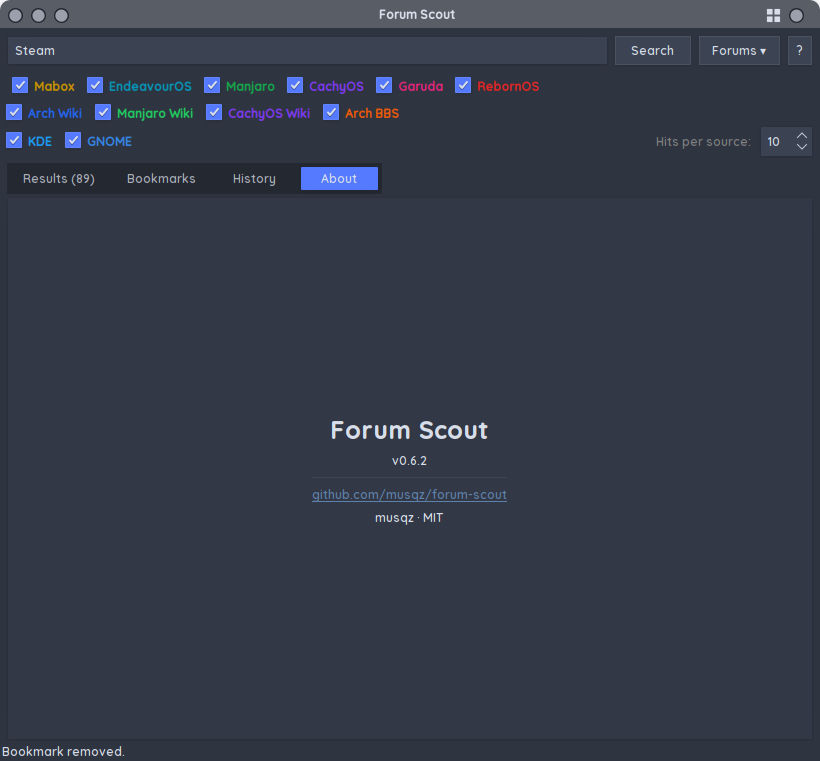Disable the CachyOS forum checkbox

pyautogui.click(x=295, y=85)
